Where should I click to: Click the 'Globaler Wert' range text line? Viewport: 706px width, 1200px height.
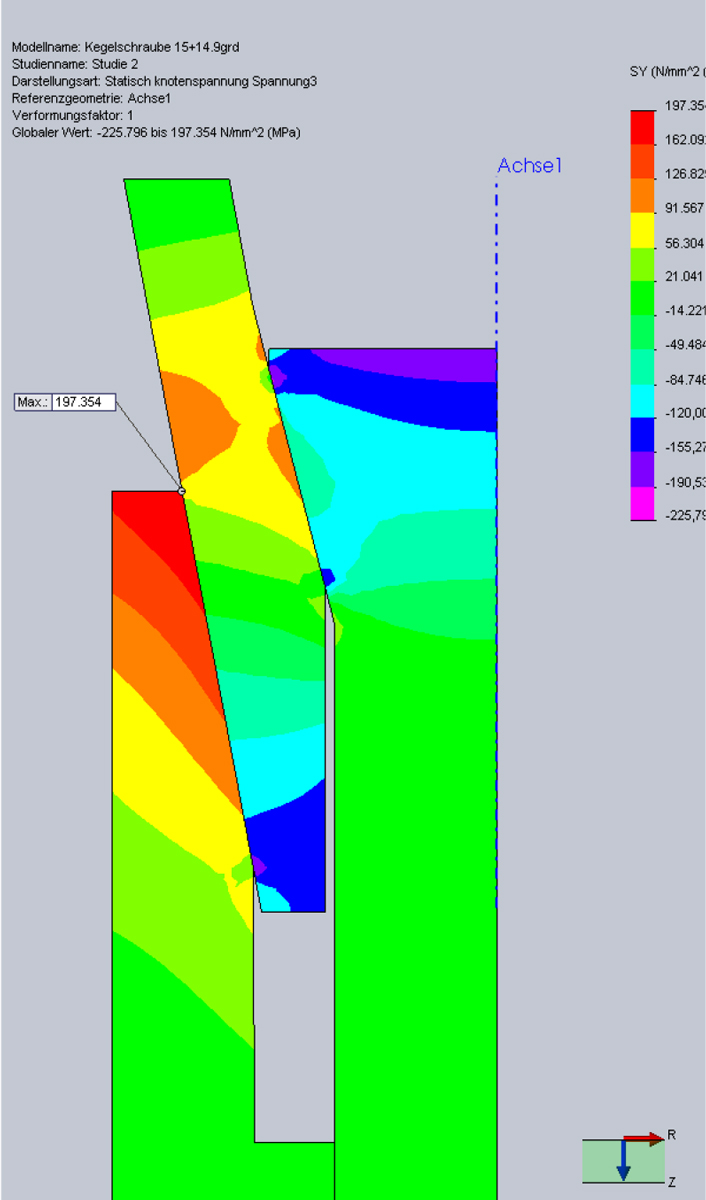point(156,132)
